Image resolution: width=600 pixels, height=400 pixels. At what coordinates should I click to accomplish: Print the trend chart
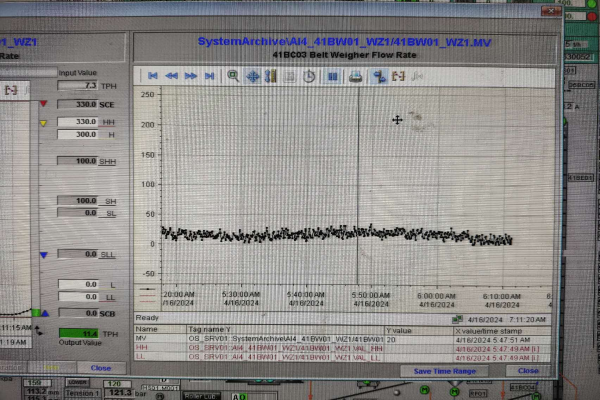click(x=355, y=77)
